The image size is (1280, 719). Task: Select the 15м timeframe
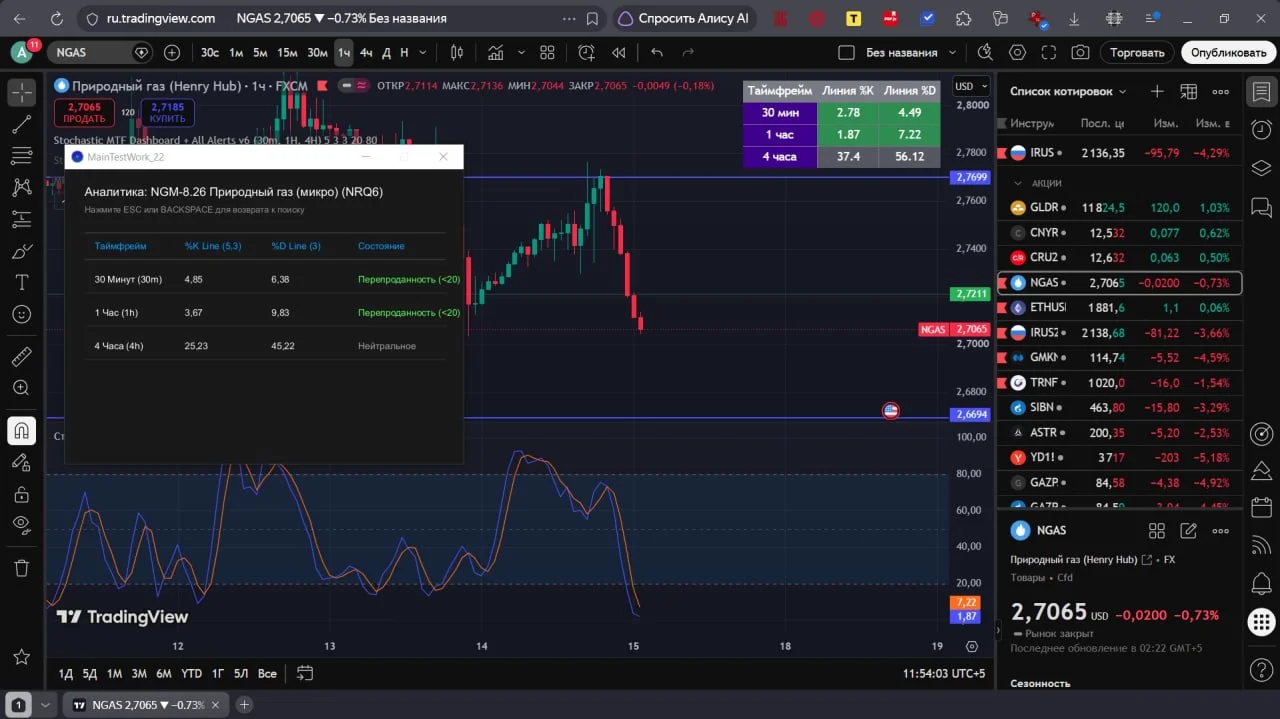click(x=287, y=53)
